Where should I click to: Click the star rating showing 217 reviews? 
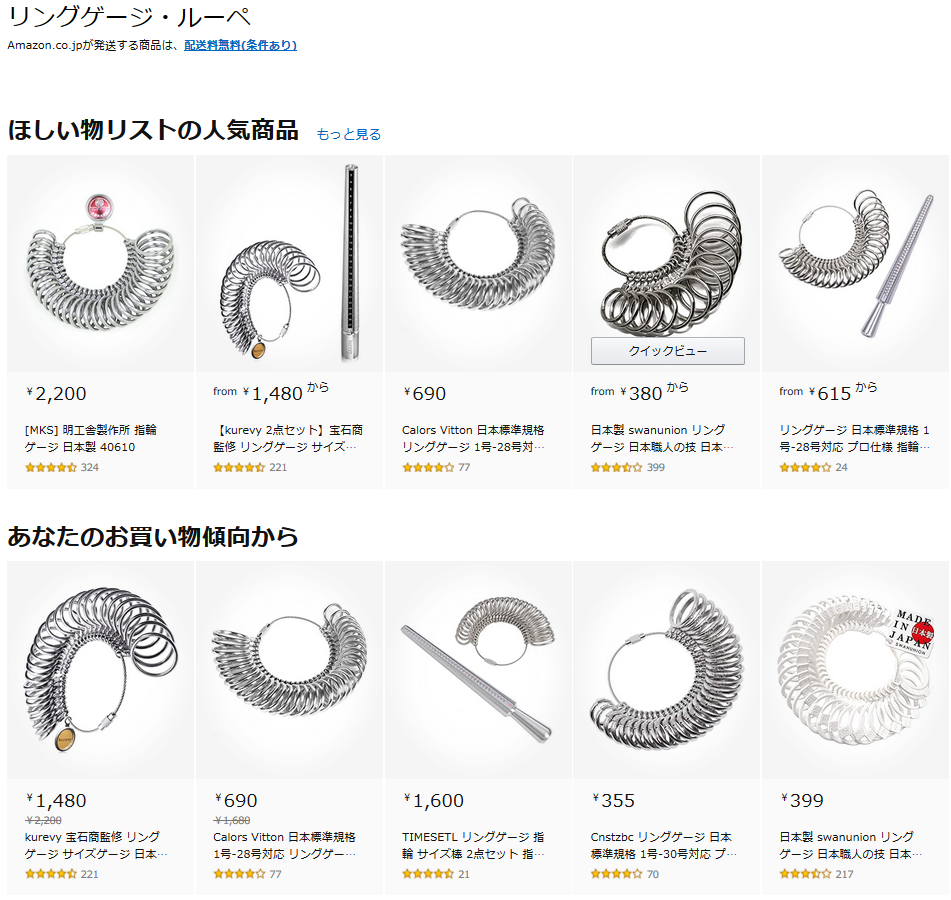pyautogui.click(x=816, y=875)
